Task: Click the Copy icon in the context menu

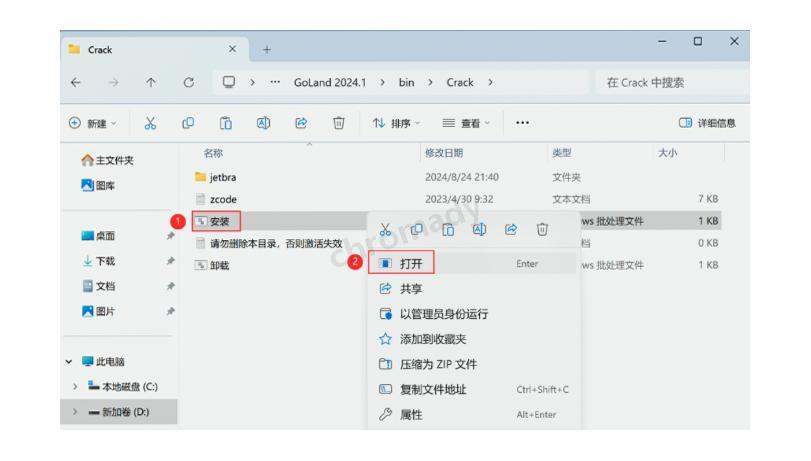Action: 416,229
